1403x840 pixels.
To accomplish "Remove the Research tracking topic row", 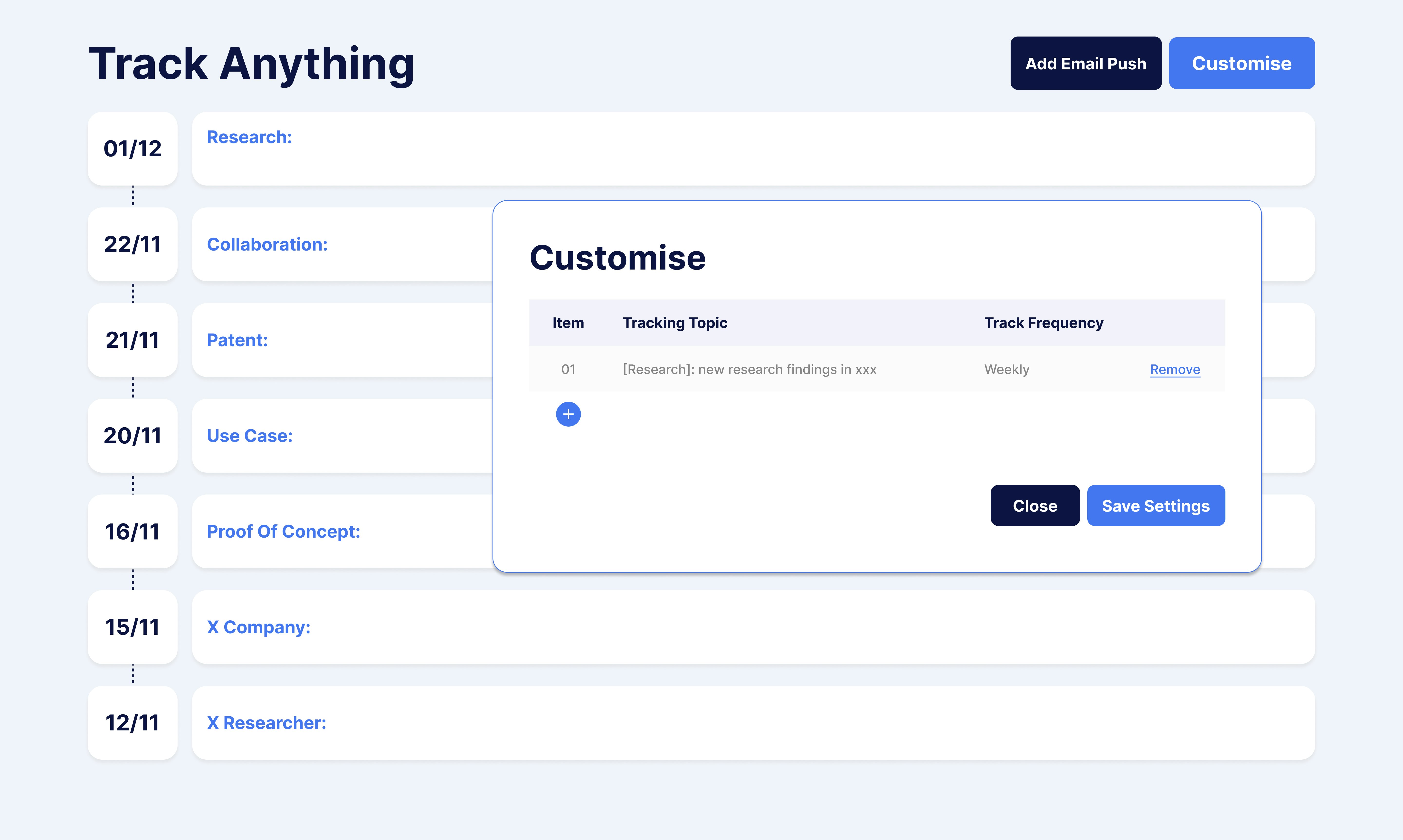I will [1174, 370].
